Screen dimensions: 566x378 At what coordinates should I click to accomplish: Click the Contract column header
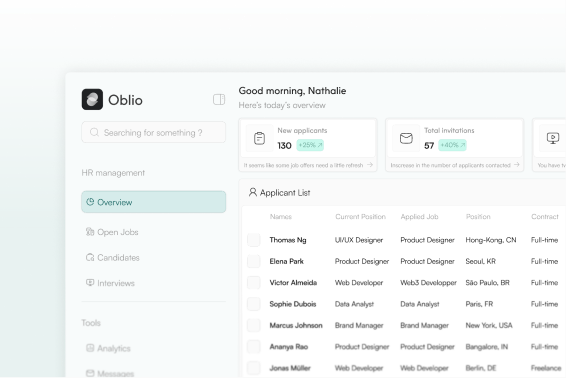(x=545, y=217)
